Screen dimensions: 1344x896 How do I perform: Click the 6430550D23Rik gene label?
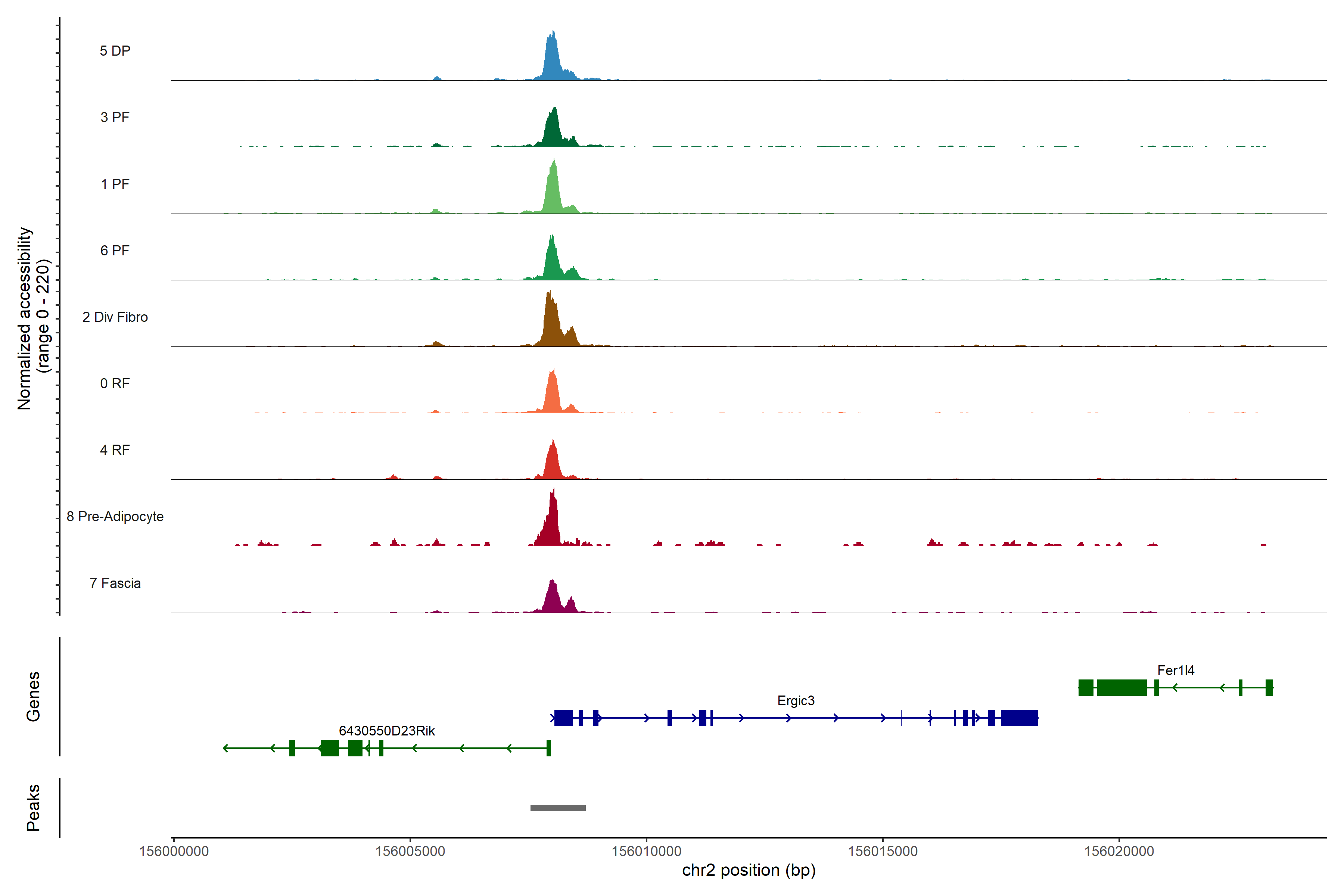coord(386,731)
